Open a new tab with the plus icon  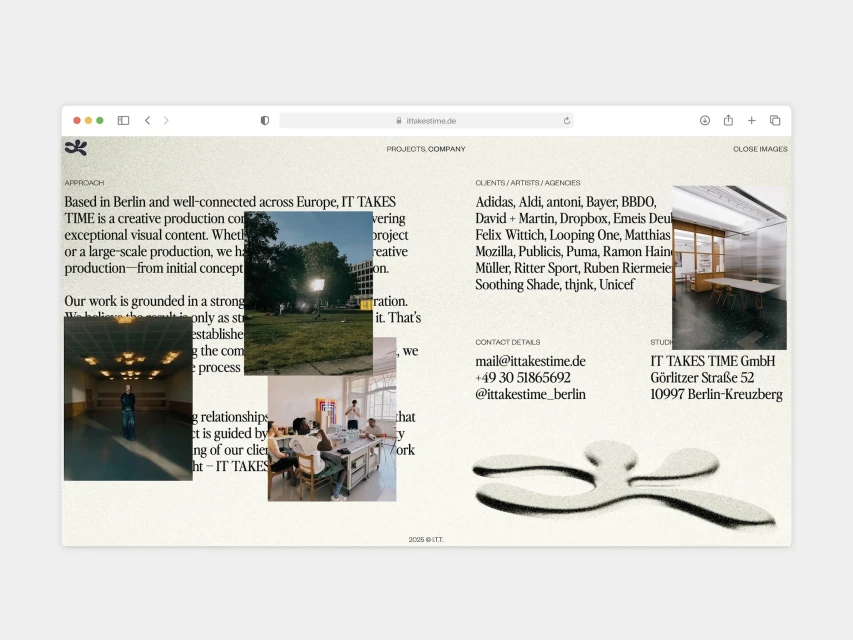point(752,120)
